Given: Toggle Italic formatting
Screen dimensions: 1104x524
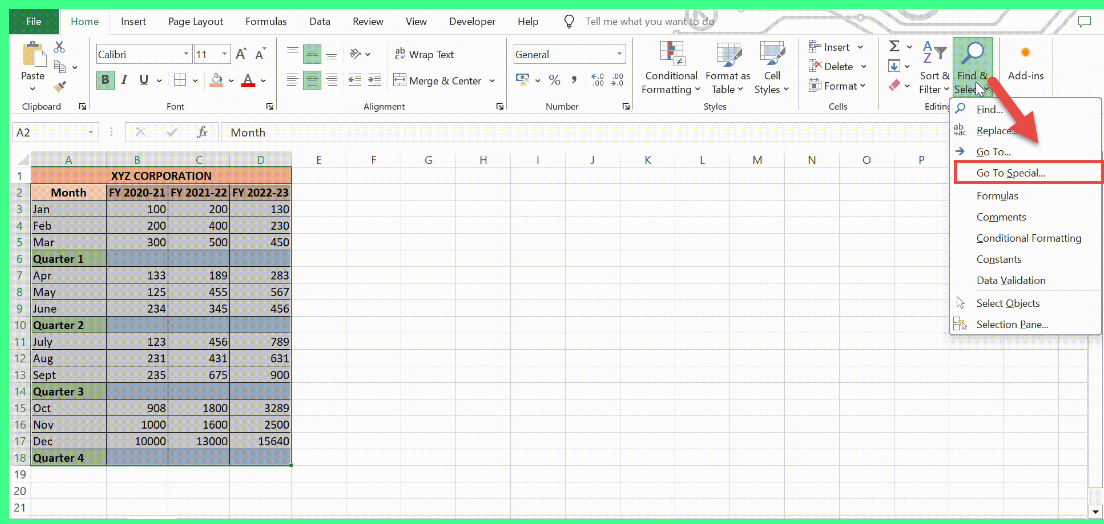Looking at the screenshot, I should click(125, 80).
